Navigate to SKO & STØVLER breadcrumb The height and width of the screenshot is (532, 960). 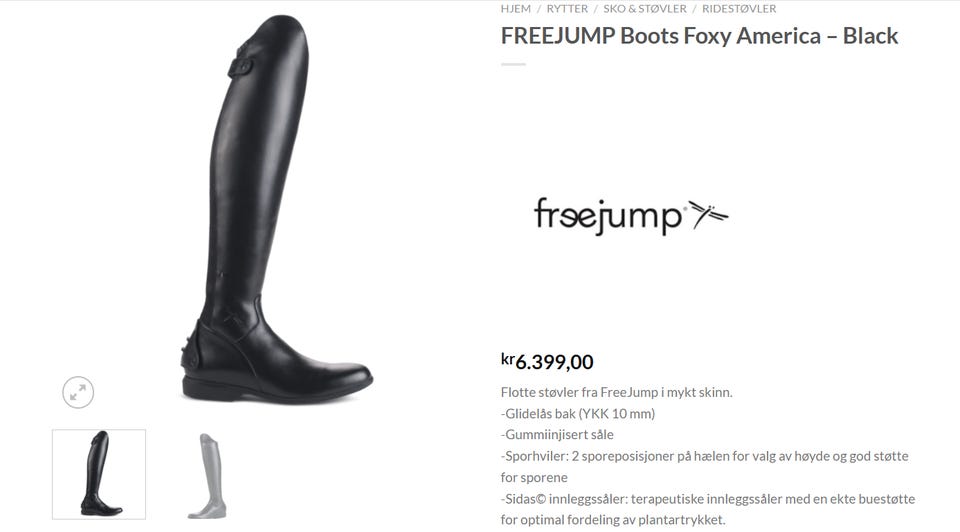click(x=645, y=9)
